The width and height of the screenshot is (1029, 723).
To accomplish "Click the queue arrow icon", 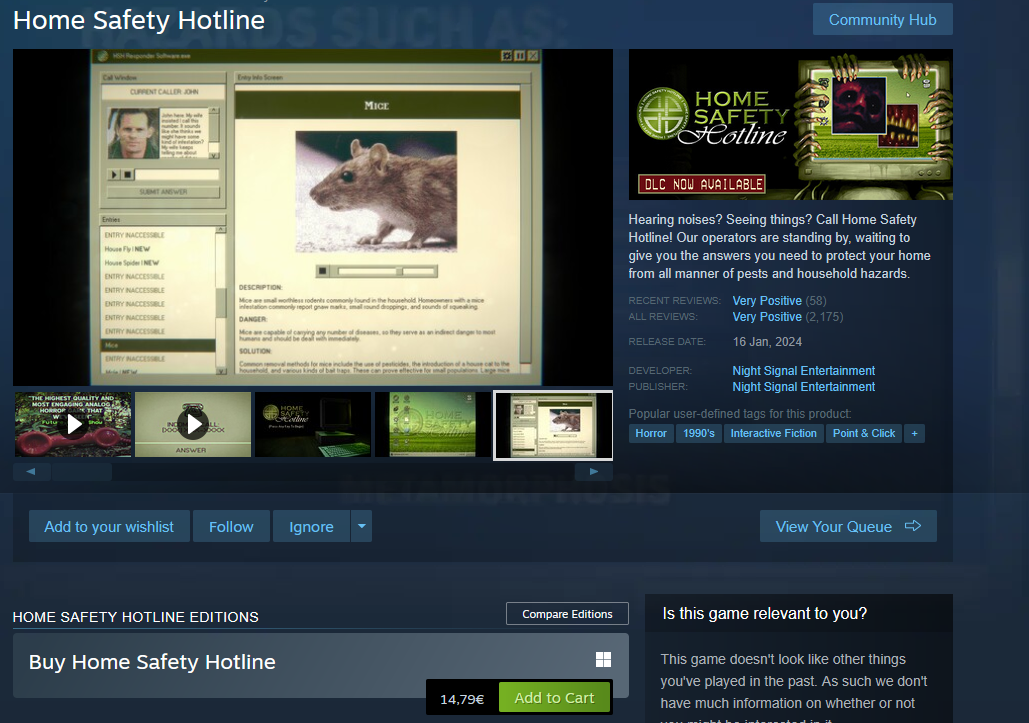I will point(913,526).
